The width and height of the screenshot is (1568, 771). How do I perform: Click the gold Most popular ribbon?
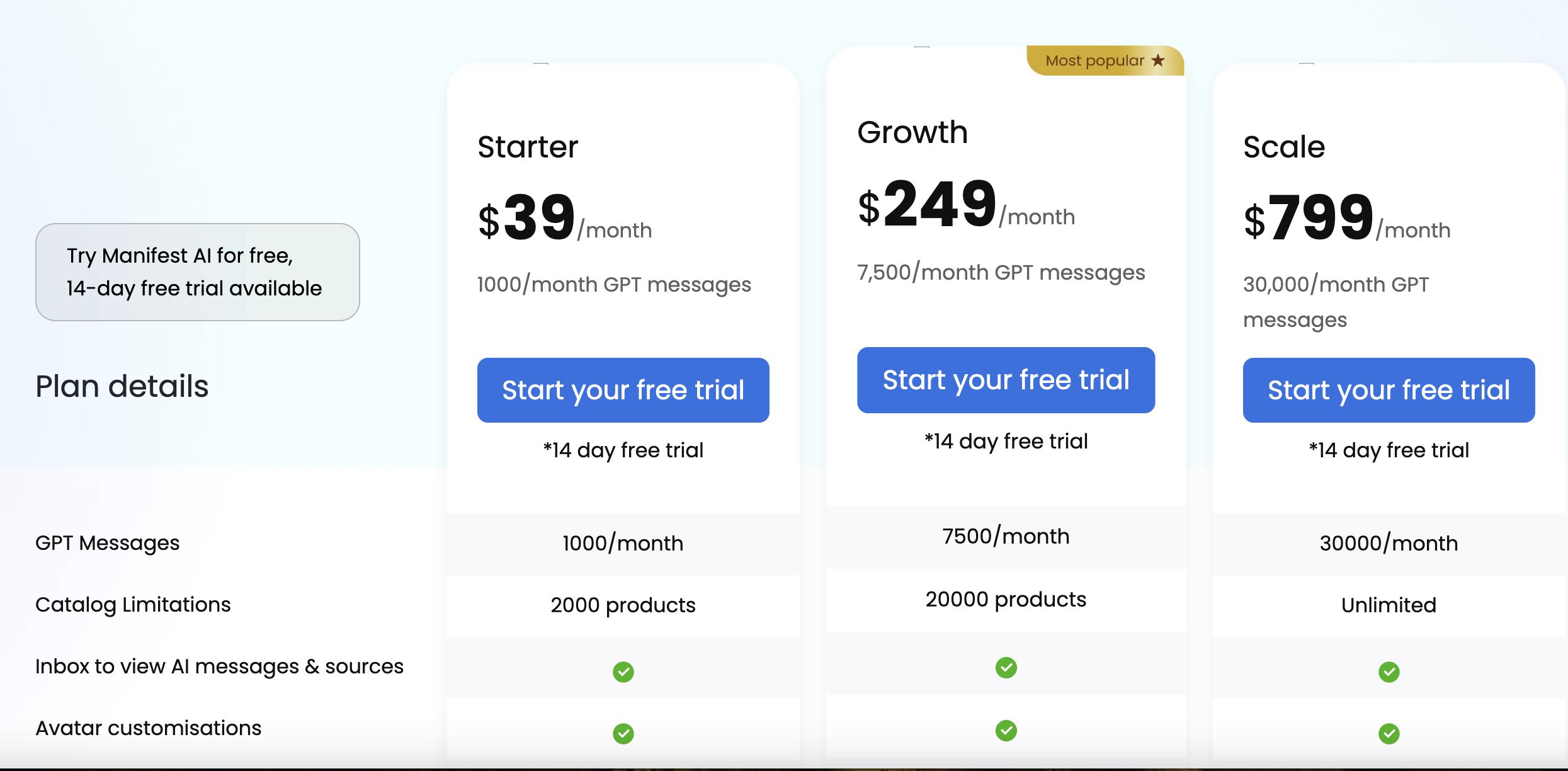coord(1105,60)
